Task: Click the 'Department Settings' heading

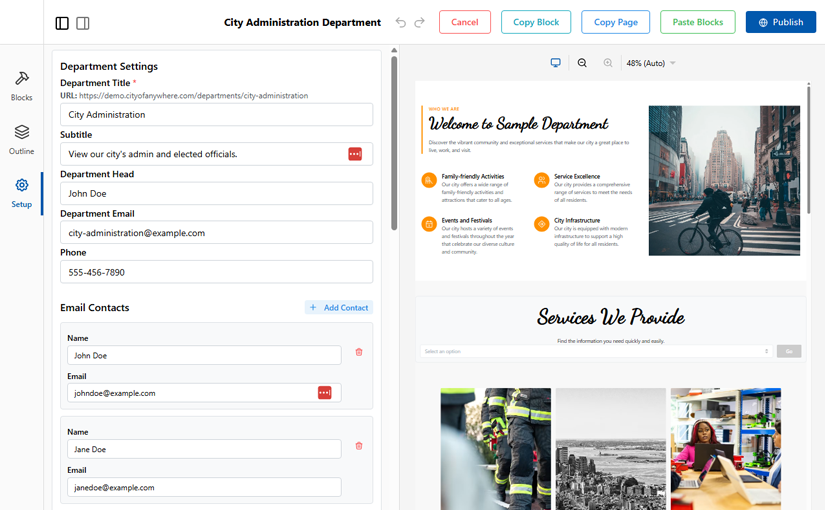Action: pyautogui.click(x=109, y=66)
